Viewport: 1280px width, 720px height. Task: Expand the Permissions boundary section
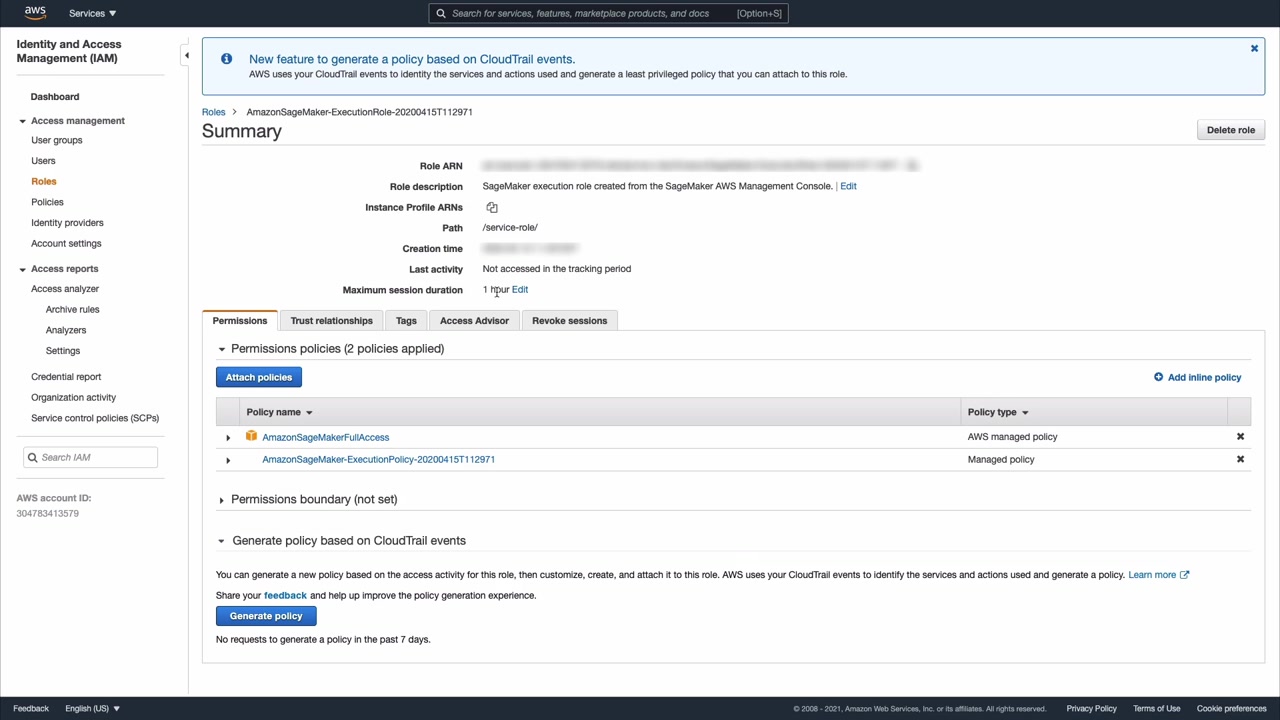222,500
